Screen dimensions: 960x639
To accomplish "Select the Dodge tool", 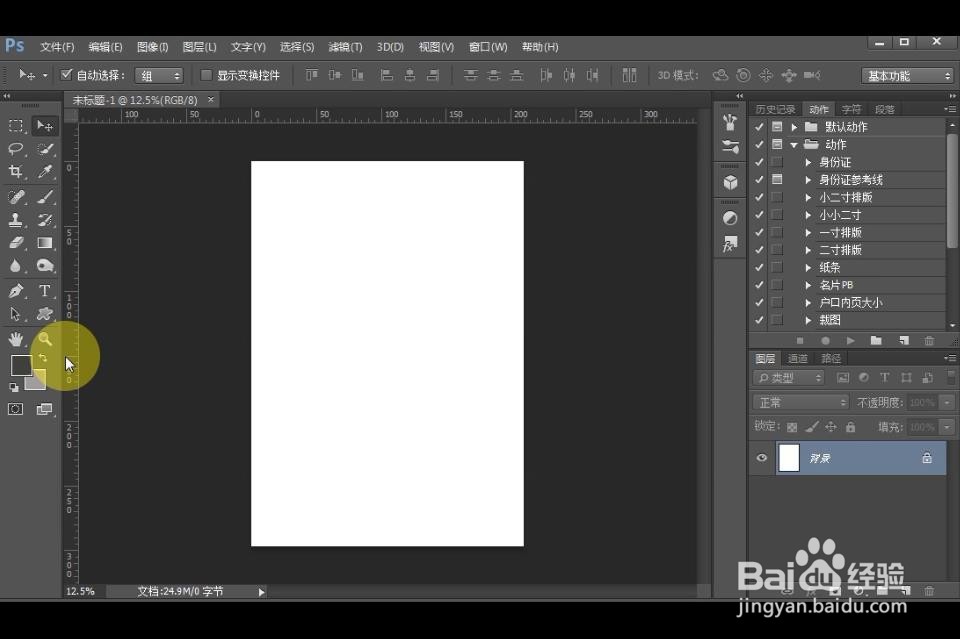I will click(x=45, y=266).
